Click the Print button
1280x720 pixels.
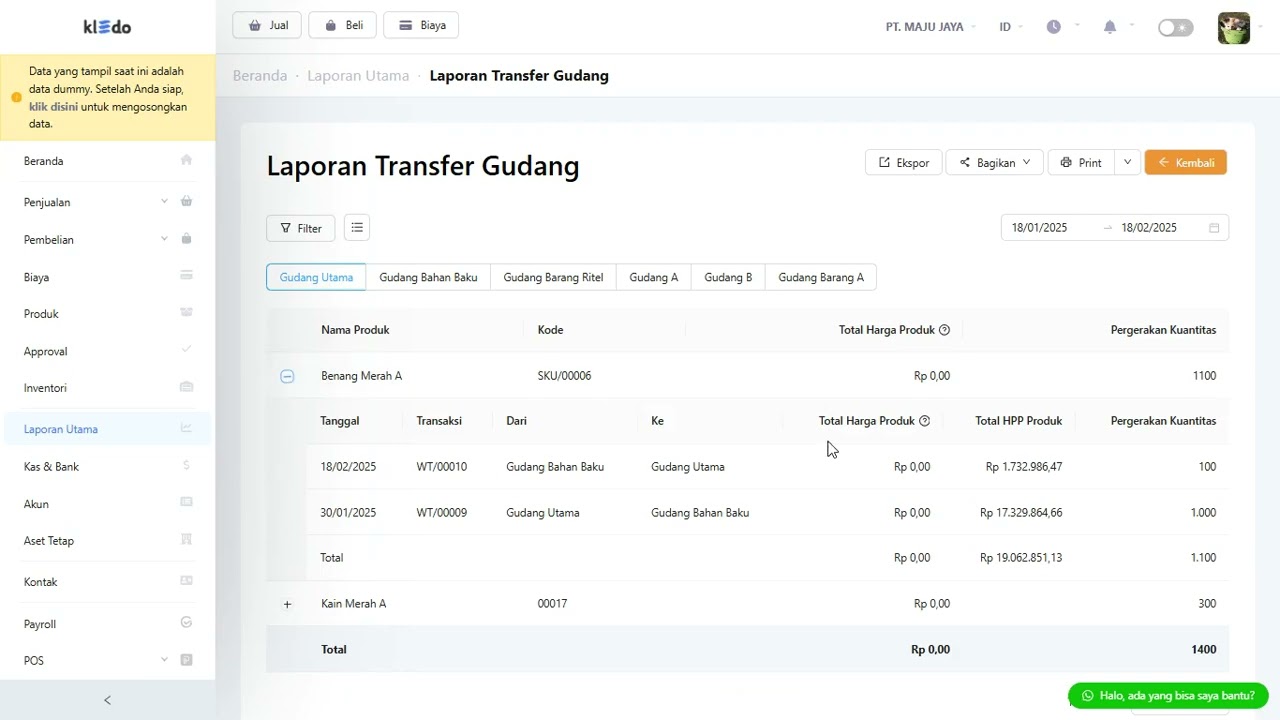pyautogui.click(x=1081, y=162)
